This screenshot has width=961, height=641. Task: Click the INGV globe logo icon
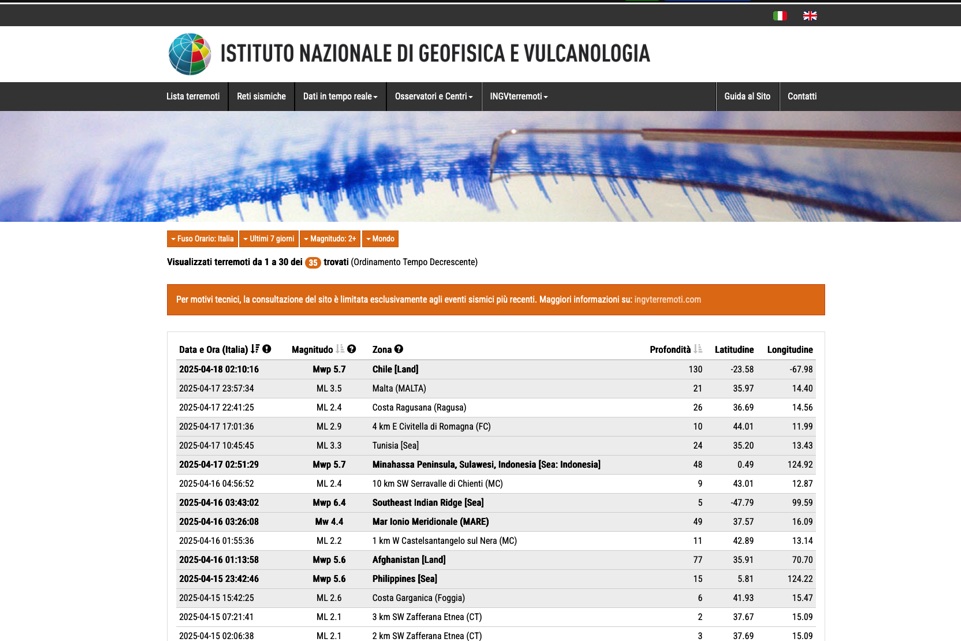188,52
